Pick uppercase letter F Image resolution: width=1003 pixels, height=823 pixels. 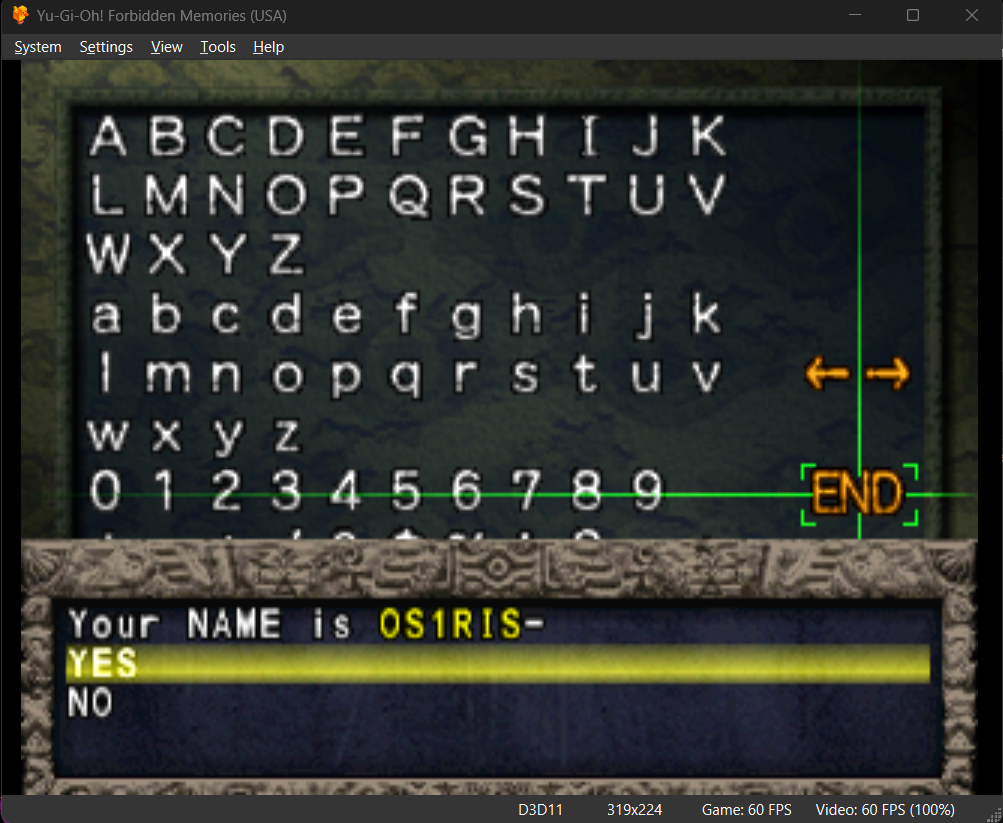406,136
